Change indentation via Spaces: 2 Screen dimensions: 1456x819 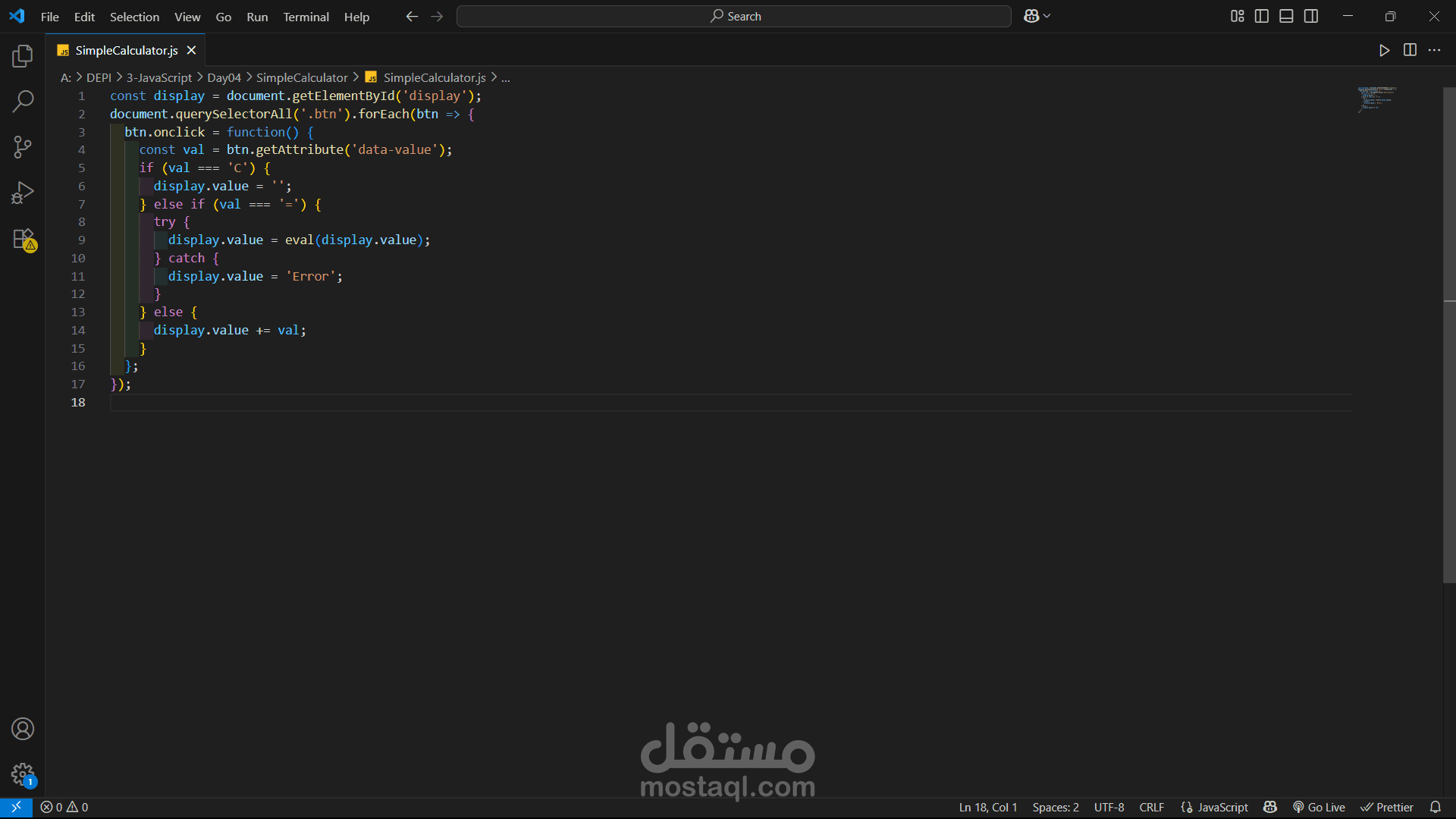pos(1056,808)
